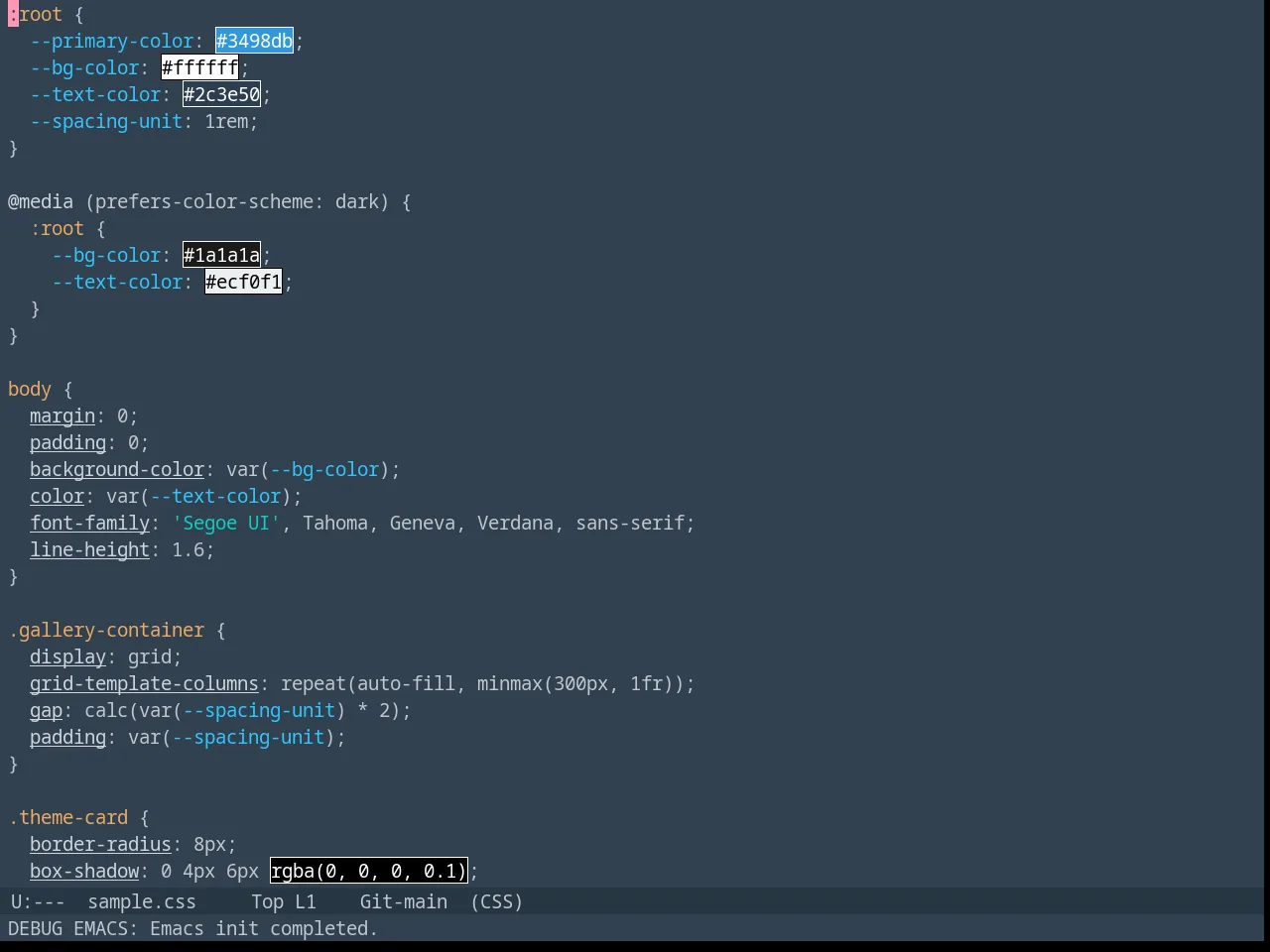
Task: Click the 'grid-template-columns' property
Action: (144, 683)
